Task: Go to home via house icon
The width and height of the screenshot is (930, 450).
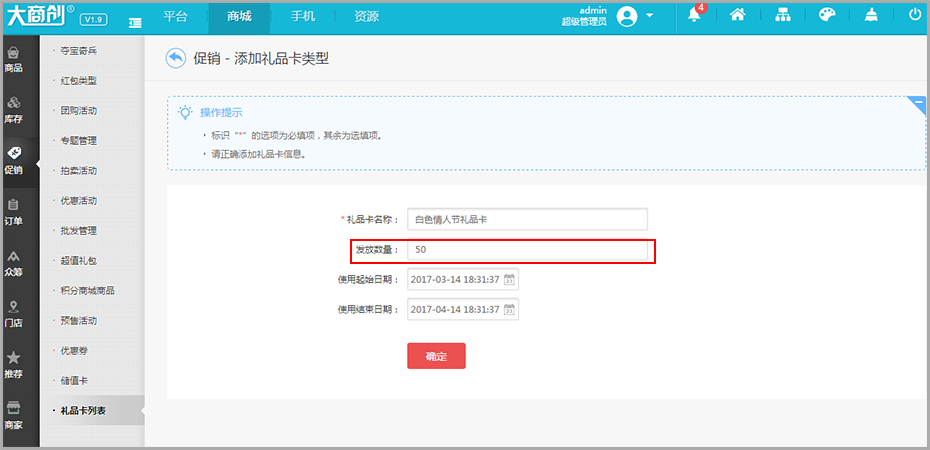Action: tap(738, 16)
